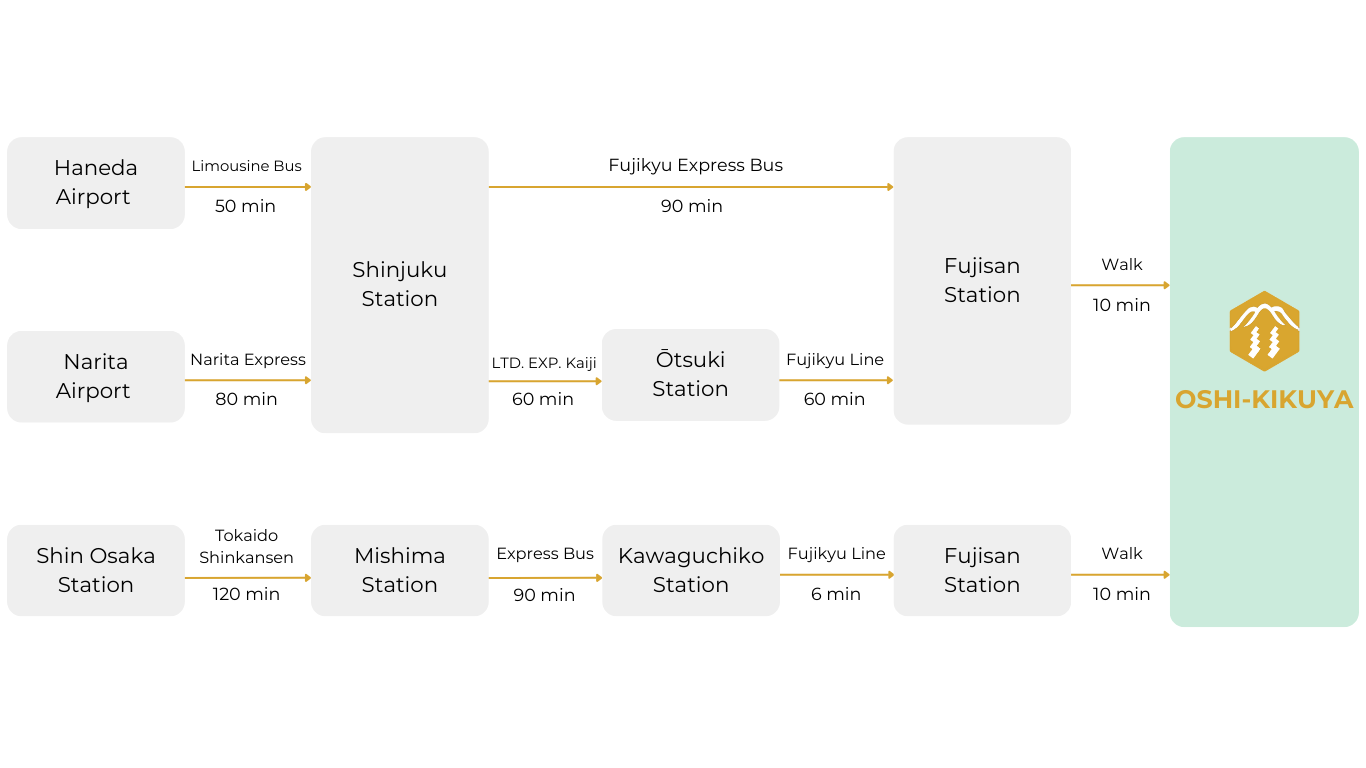Select the Narita Airport box
Image resolution: width=1366 pixels, height=768 pixels.
[96, 376]
